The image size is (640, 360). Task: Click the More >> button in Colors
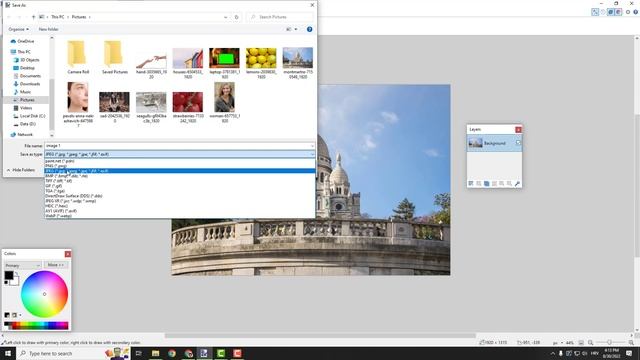click(56, 265)
